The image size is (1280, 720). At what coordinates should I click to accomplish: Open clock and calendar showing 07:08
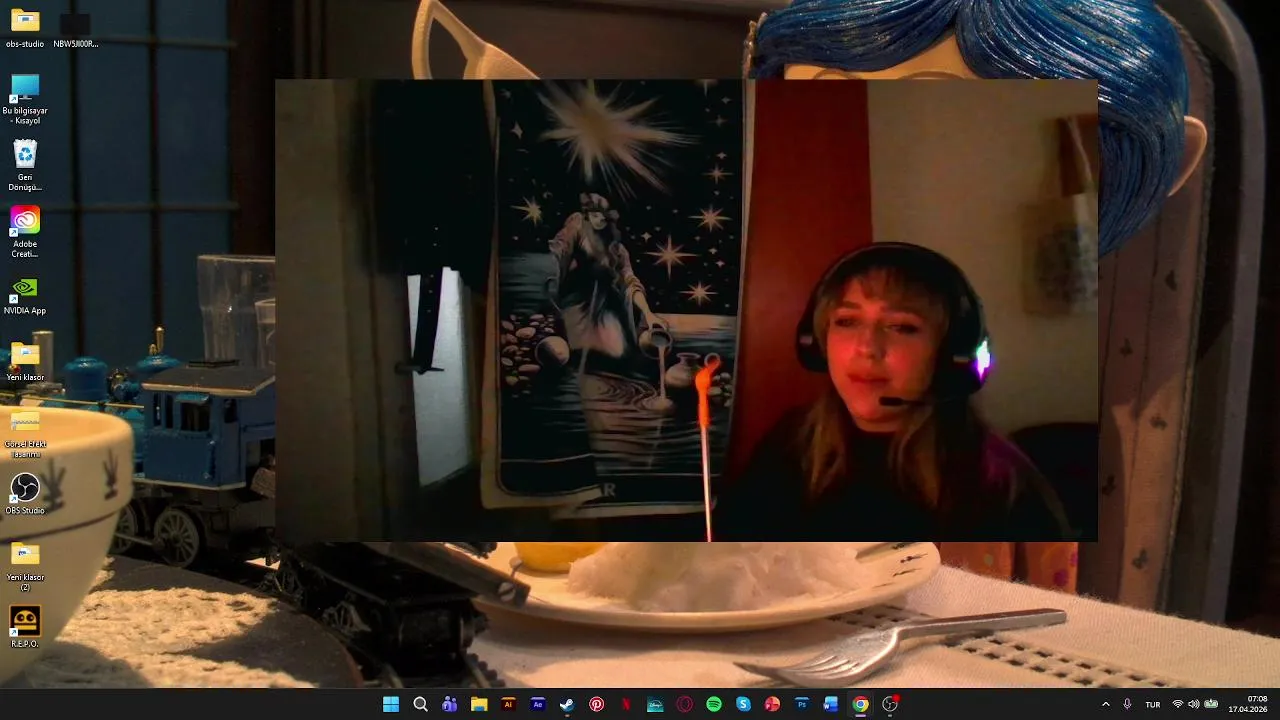pos(1248,704)
